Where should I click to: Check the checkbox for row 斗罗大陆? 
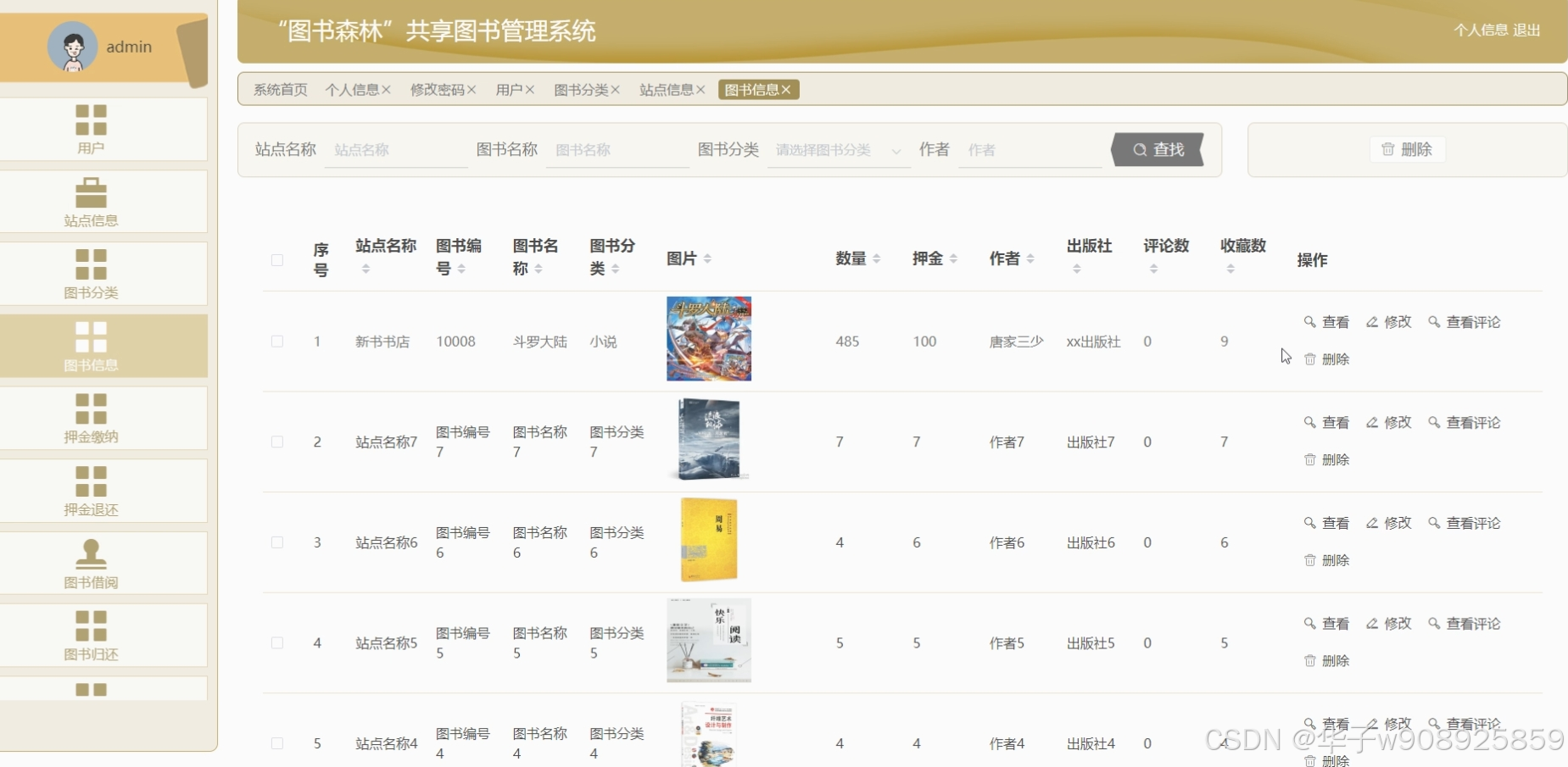tap(277, 342)
